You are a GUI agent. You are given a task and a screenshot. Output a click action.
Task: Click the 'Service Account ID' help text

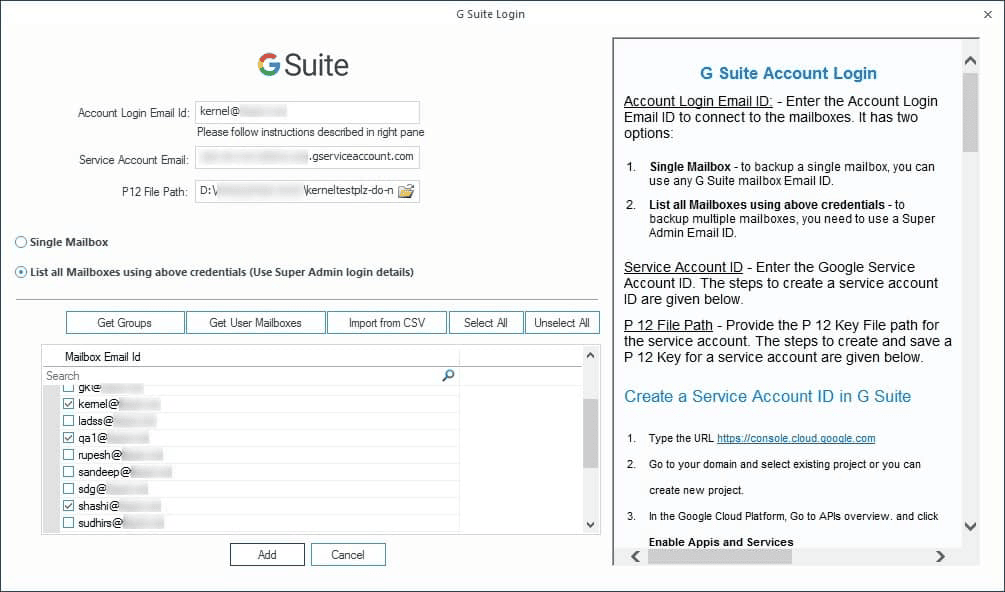pyautogui.click(x=683, y=267)
